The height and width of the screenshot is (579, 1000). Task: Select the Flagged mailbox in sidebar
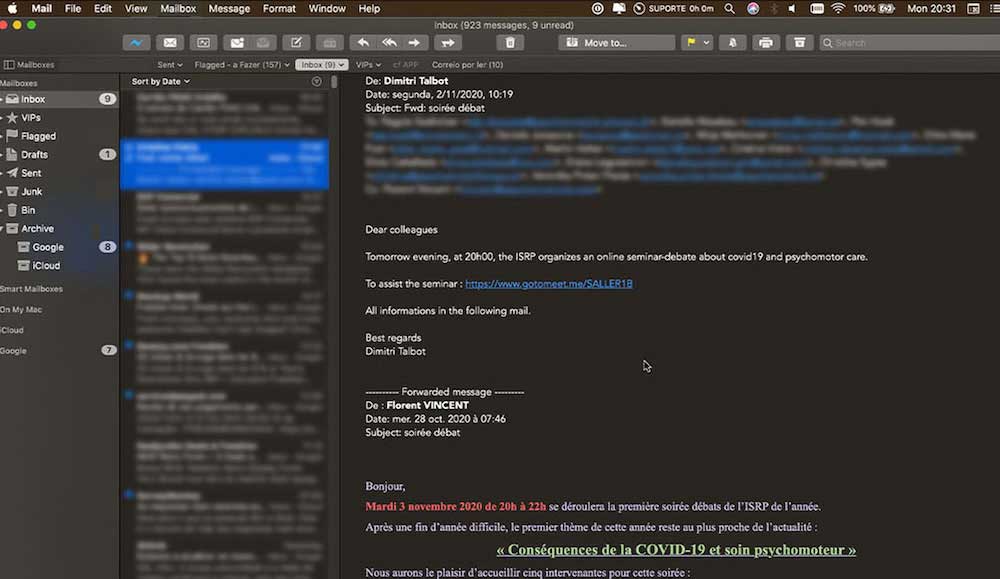pos(59,136)
